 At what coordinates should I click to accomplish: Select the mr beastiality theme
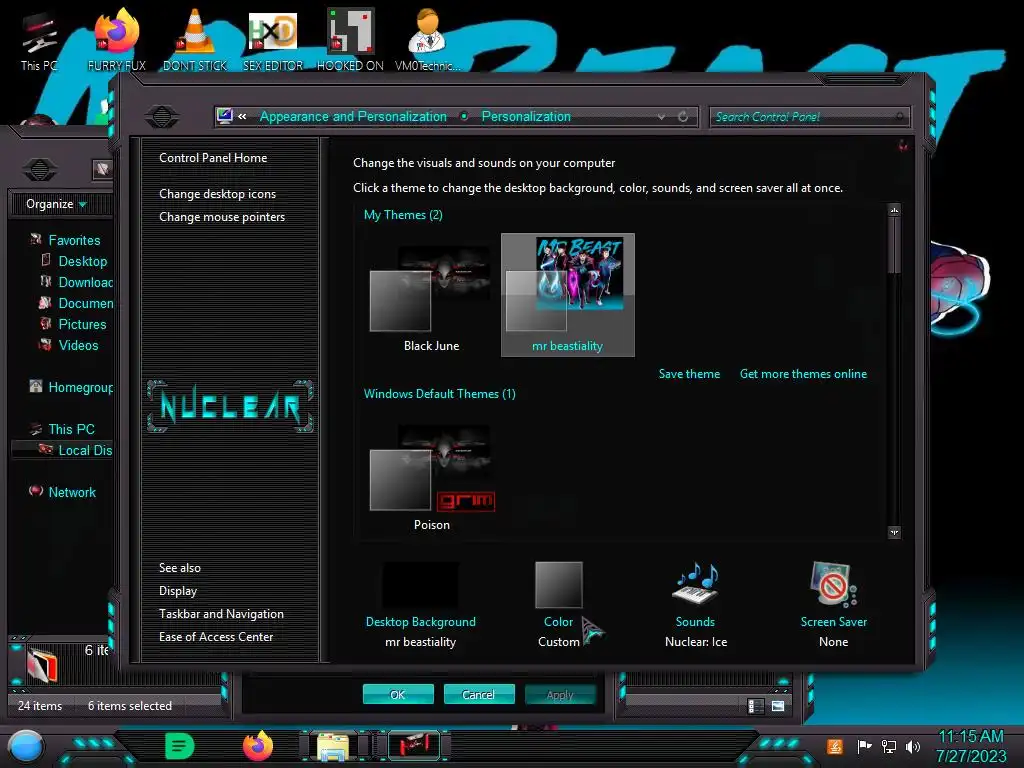point(568,295)
